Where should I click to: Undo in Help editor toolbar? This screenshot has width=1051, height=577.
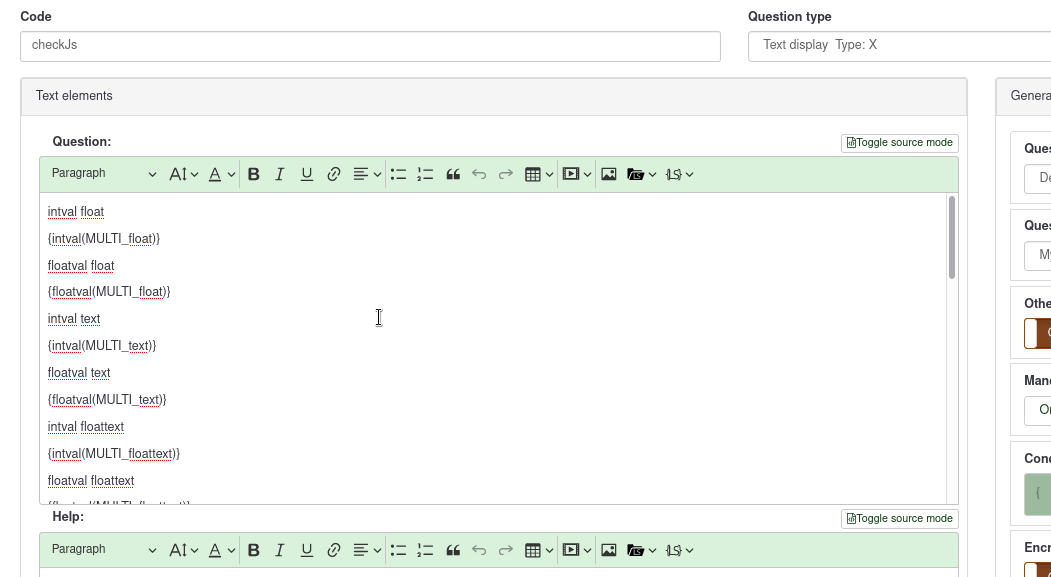click(x=479, y=550)
